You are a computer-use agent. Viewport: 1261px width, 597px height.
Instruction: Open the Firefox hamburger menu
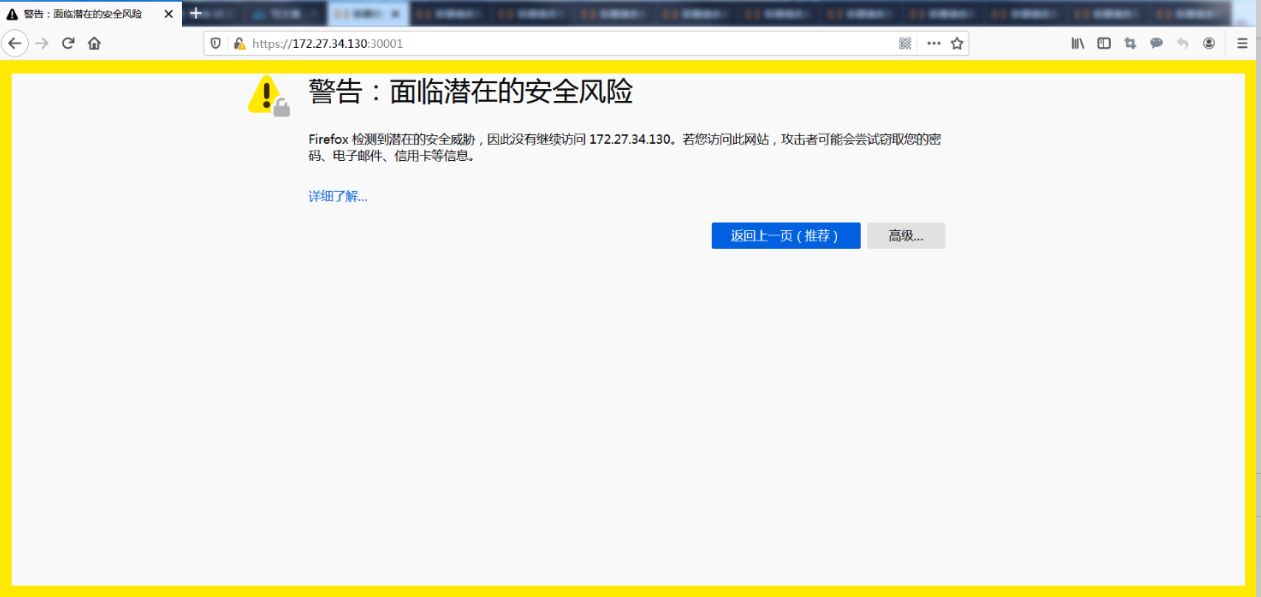pos(1242,43)
